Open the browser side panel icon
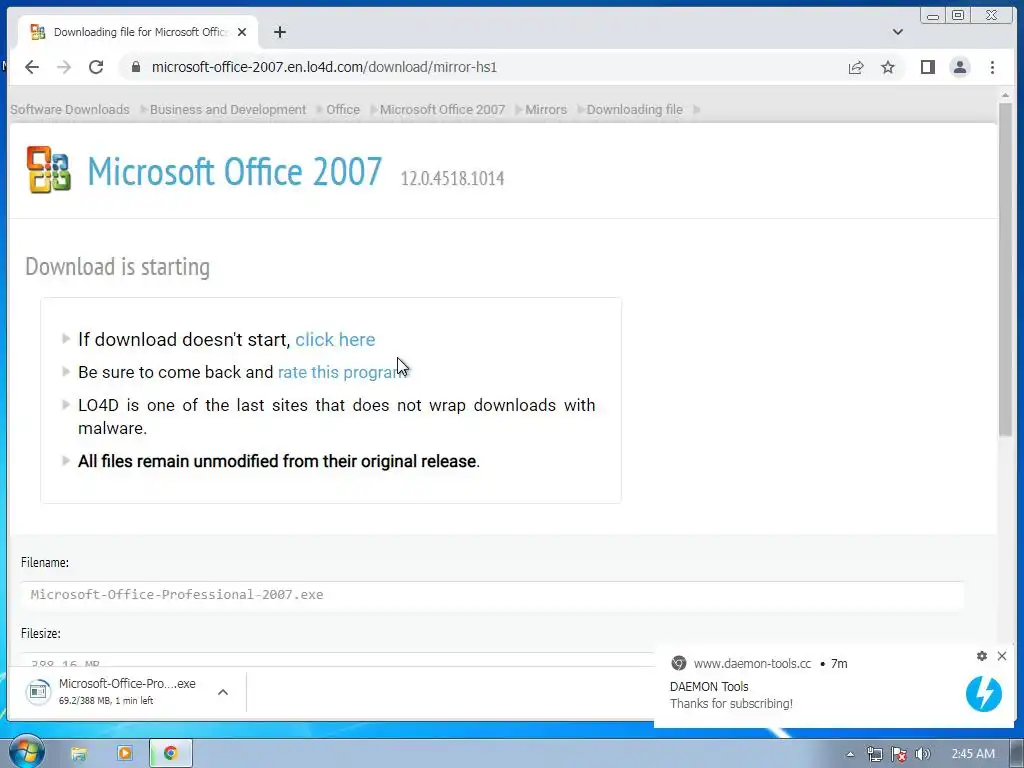1024x768 pixels. click(x=927, y=67)
